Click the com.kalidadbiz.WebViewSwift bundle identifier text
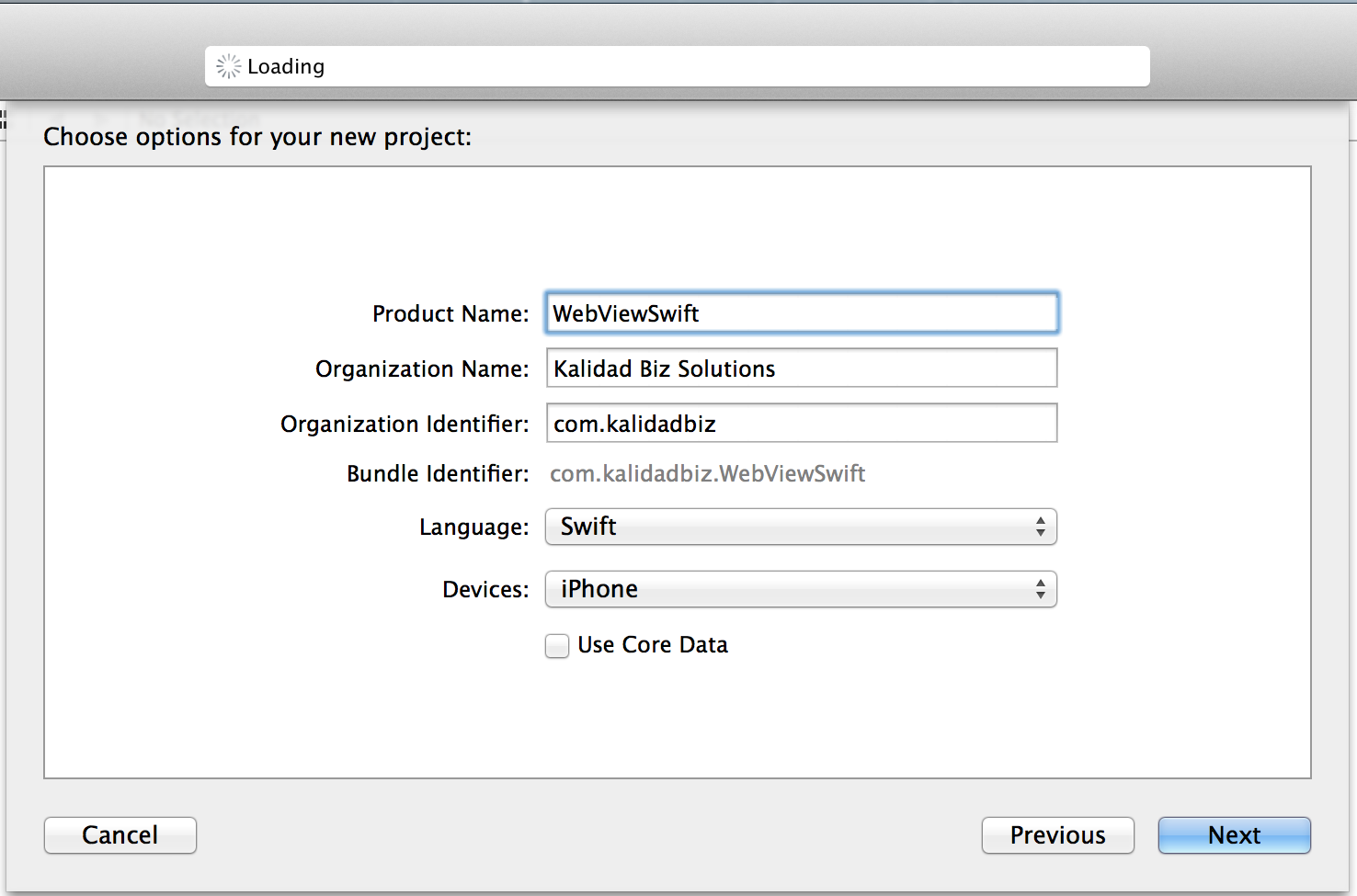1357x896 pixels. coord(707,474)
